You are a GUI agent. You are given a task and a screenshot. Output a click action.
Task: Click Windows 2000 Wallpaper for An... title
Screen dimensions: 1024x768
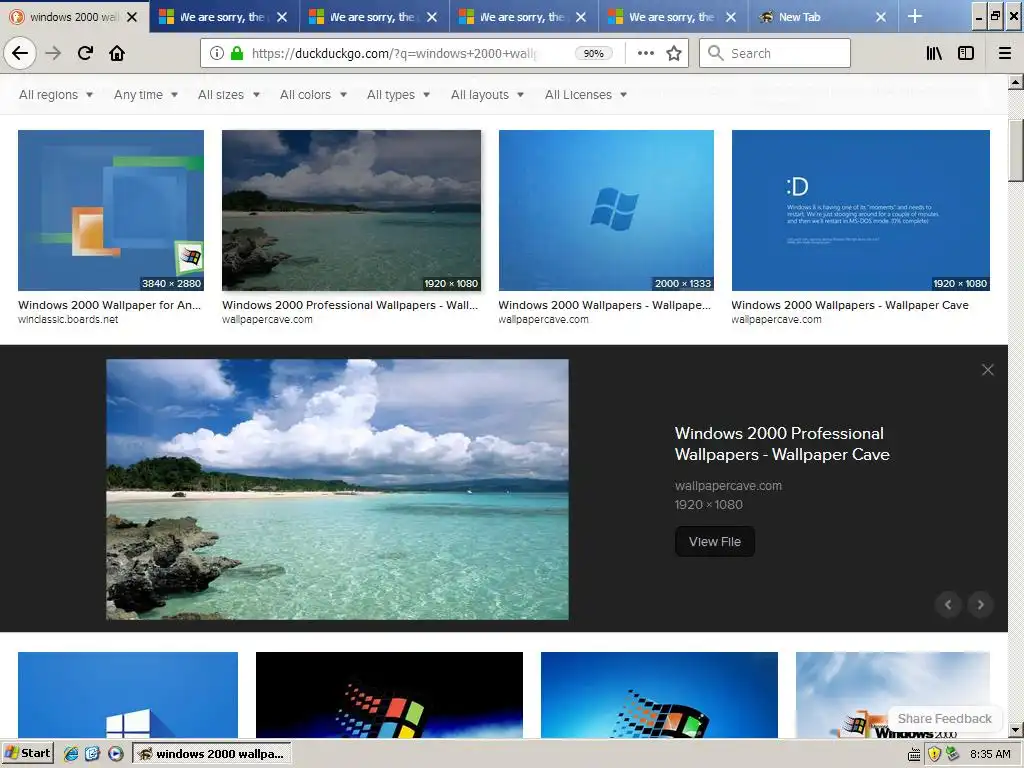[x=110, y=305]
